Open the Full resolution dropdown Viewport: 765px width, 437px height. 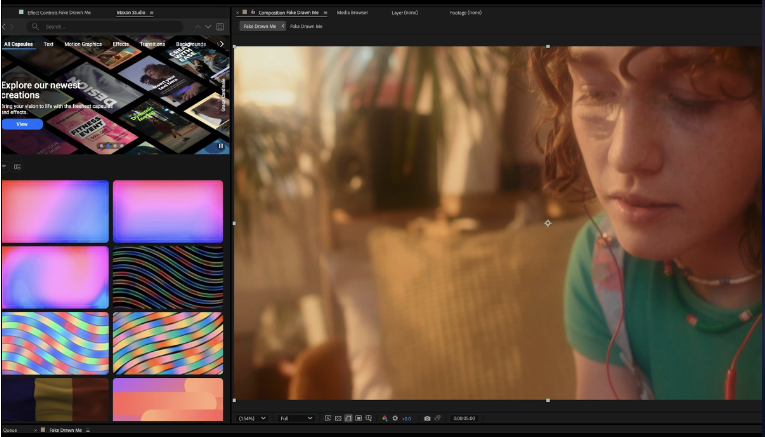296,418
